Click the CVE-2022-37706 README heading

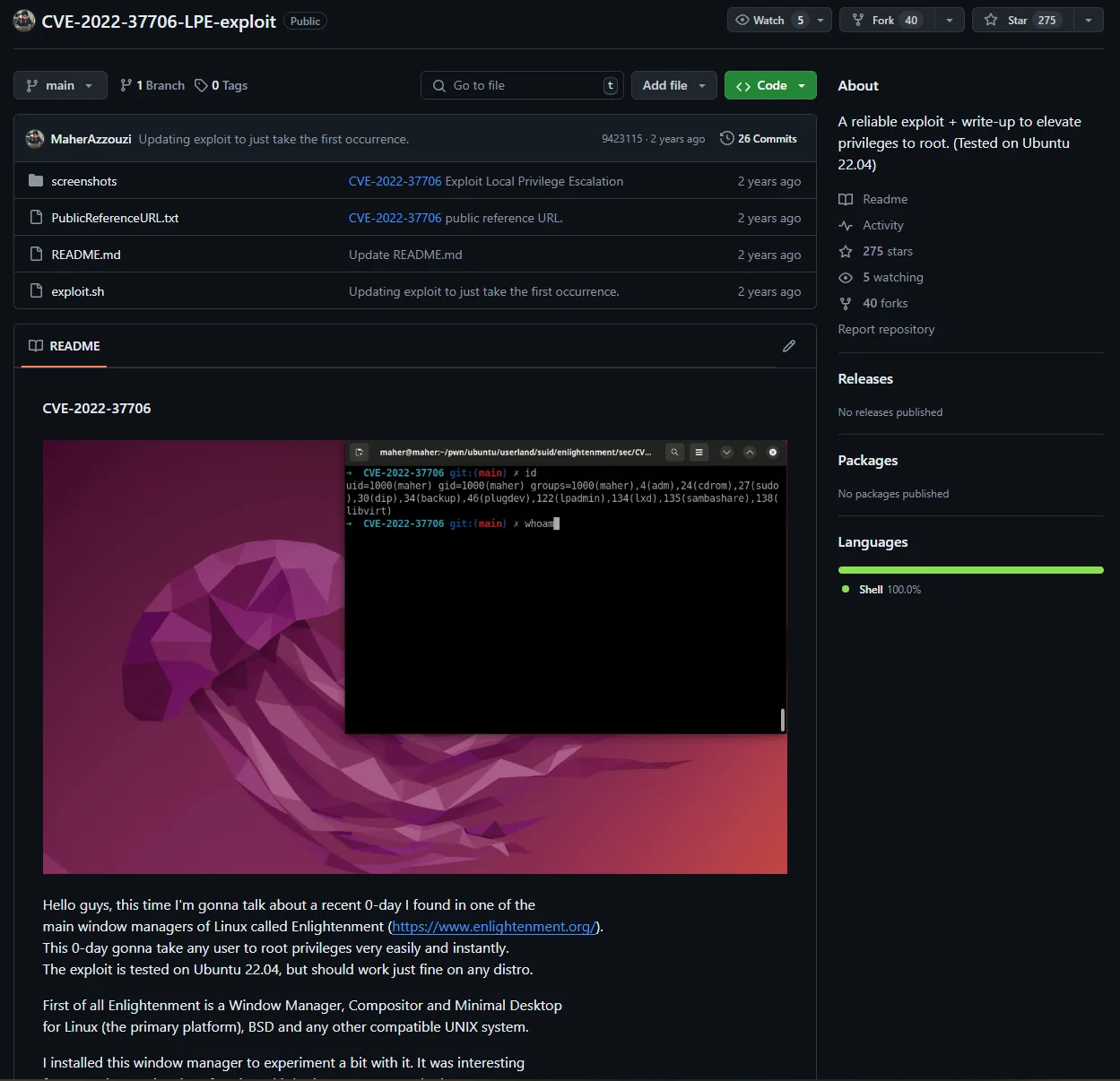pyautogui.click(x=97, y=409)
